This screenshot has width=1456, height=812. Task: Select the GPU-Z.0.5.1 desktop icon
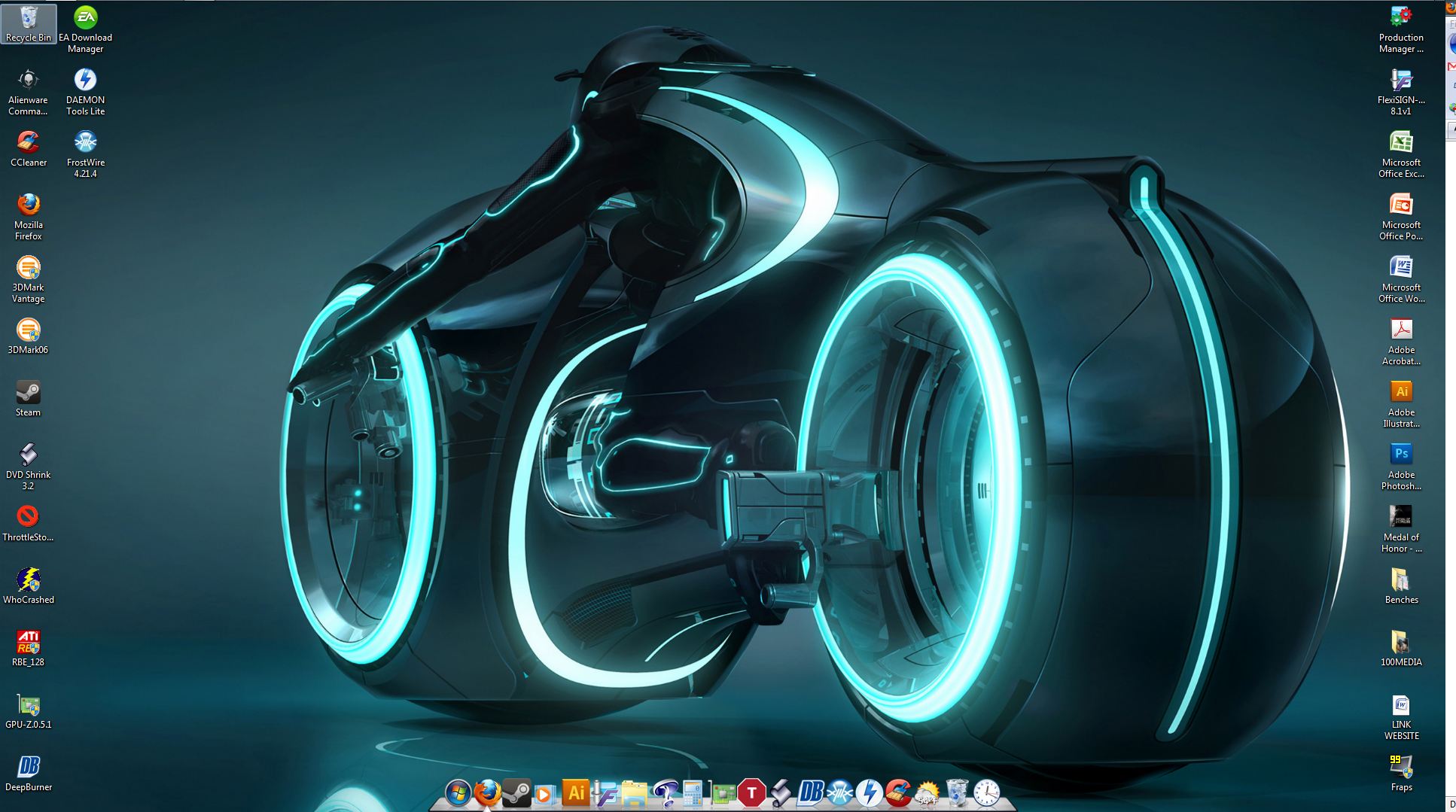point(28,710)
